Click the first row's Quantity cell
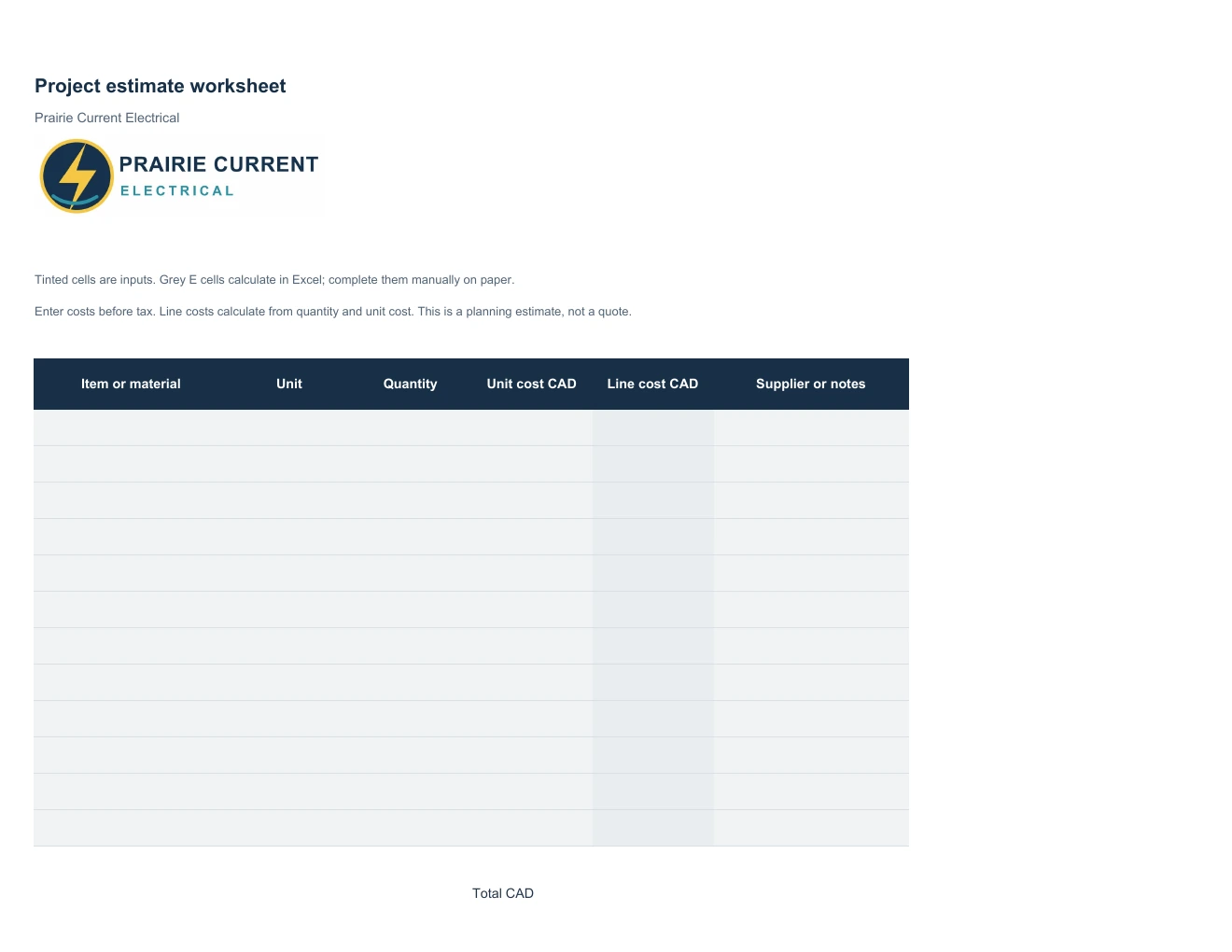The width and height of the screenshot is (1232, 952). pyautogui.click(x=411, y=427)
